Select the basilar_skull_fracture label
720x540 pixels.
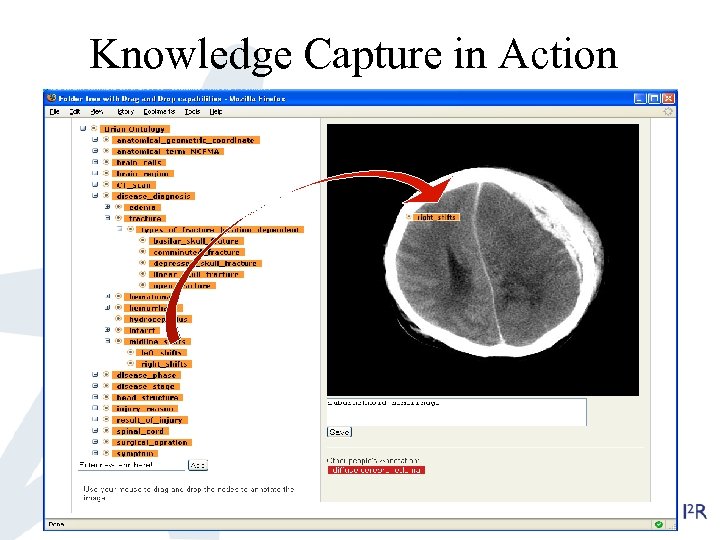(196, 241)
